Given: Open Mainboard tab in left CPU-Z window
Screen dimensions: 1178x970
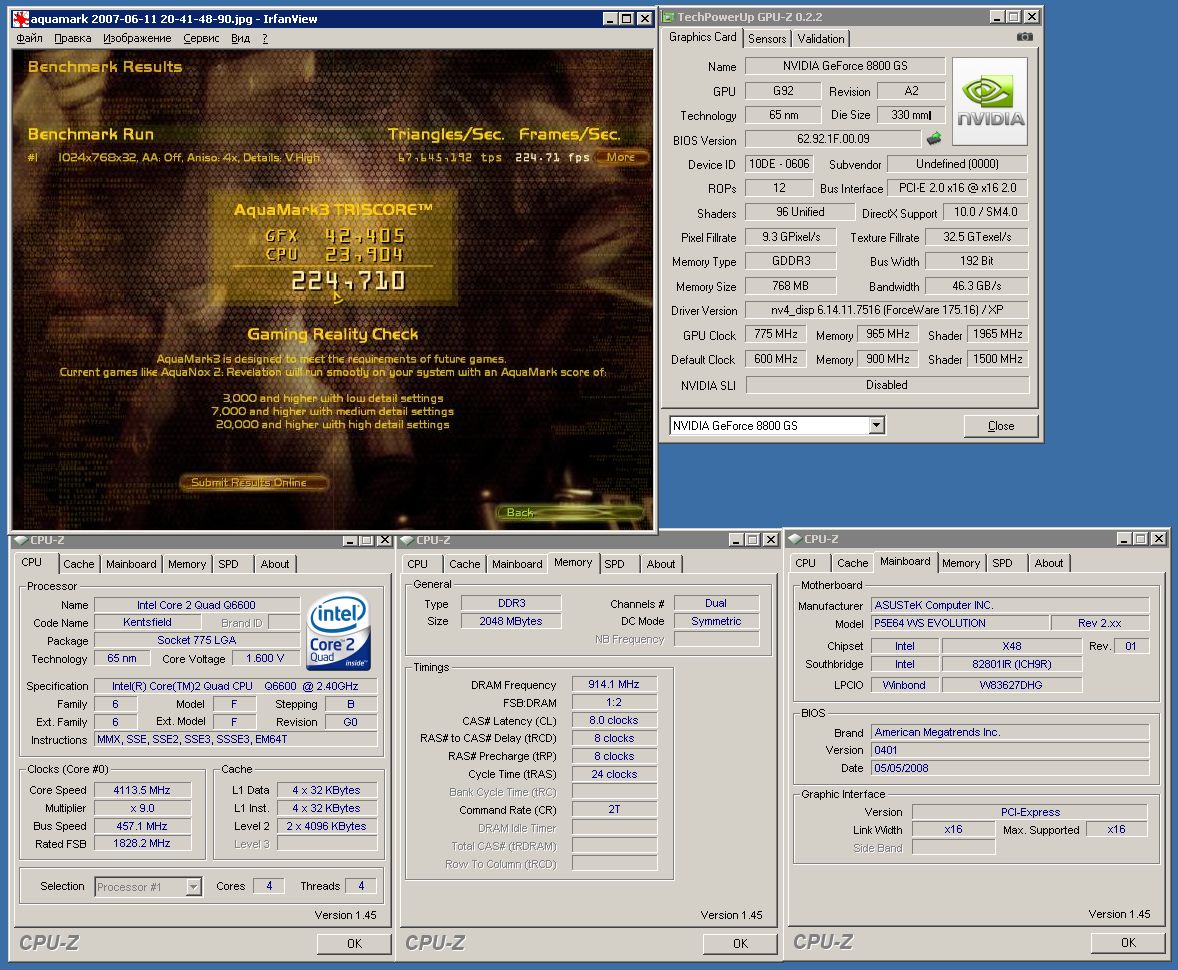Looking at the screenshot, I should click(x=131, y=564).
